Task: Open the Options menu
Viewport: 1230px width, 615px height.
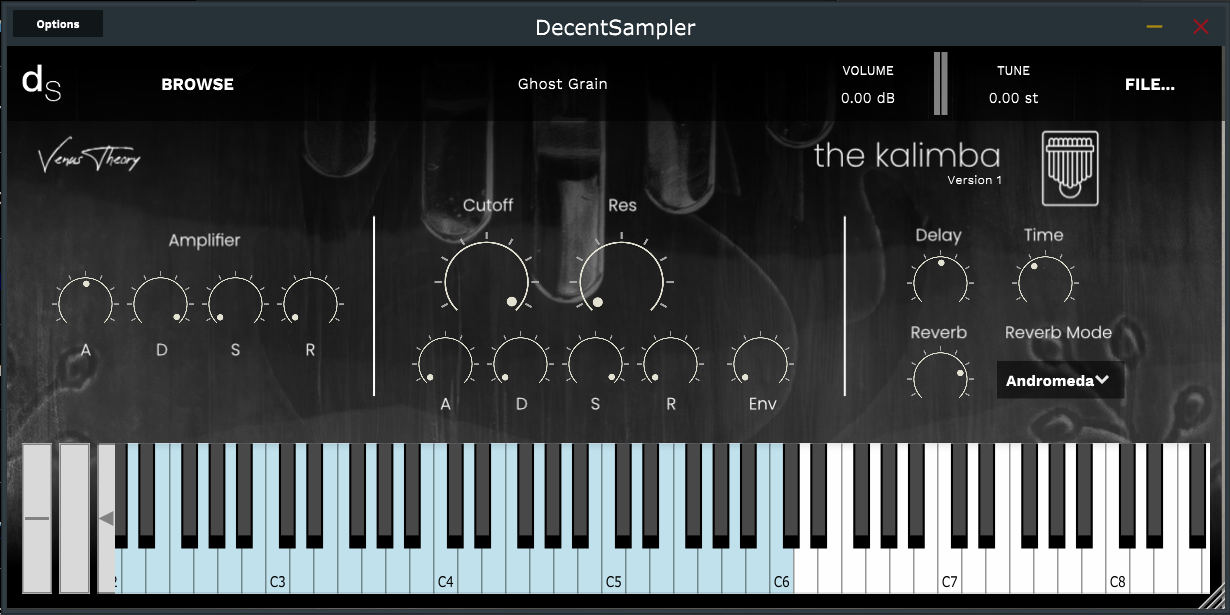Action: tap(58, 24)
